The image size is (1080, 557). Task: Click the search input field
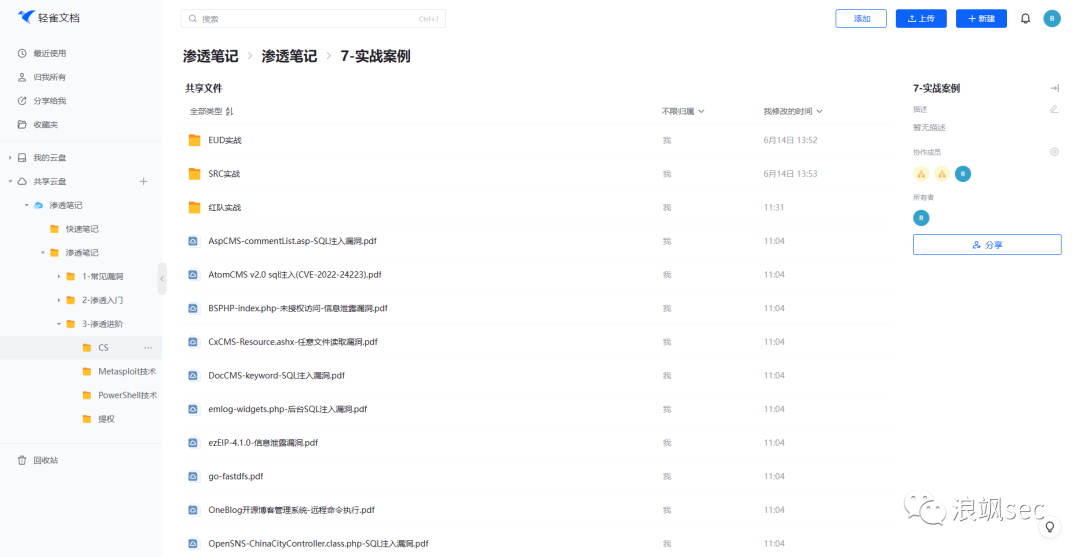[313, 19]
